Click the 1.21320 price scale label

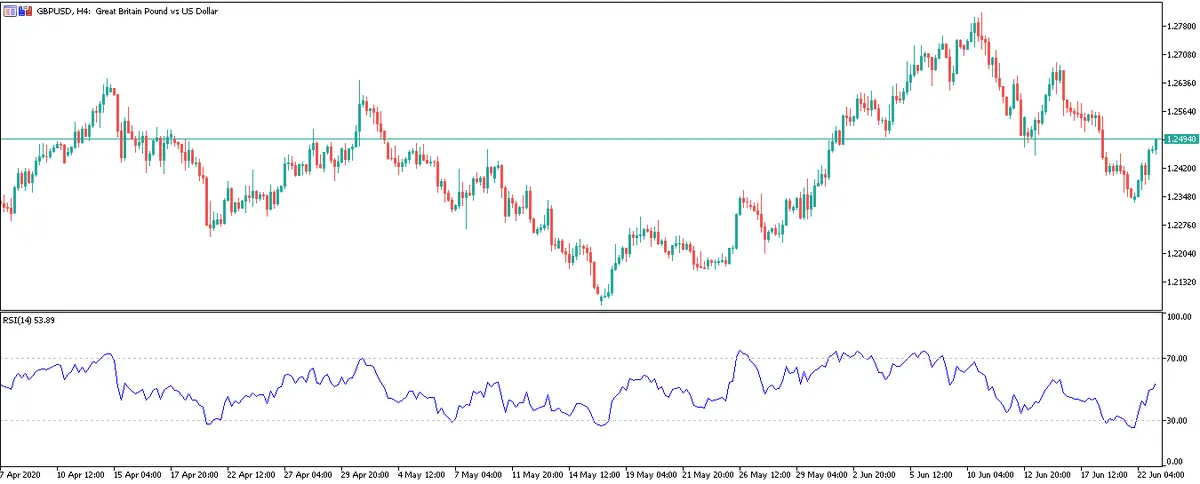click(1180, 282)
